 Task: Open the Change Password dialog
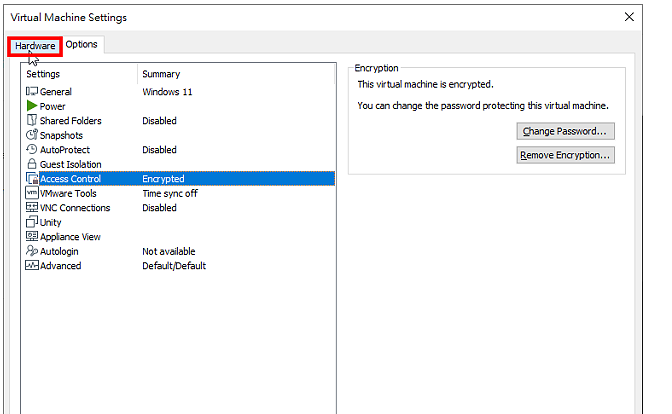[x=565, y=131]
